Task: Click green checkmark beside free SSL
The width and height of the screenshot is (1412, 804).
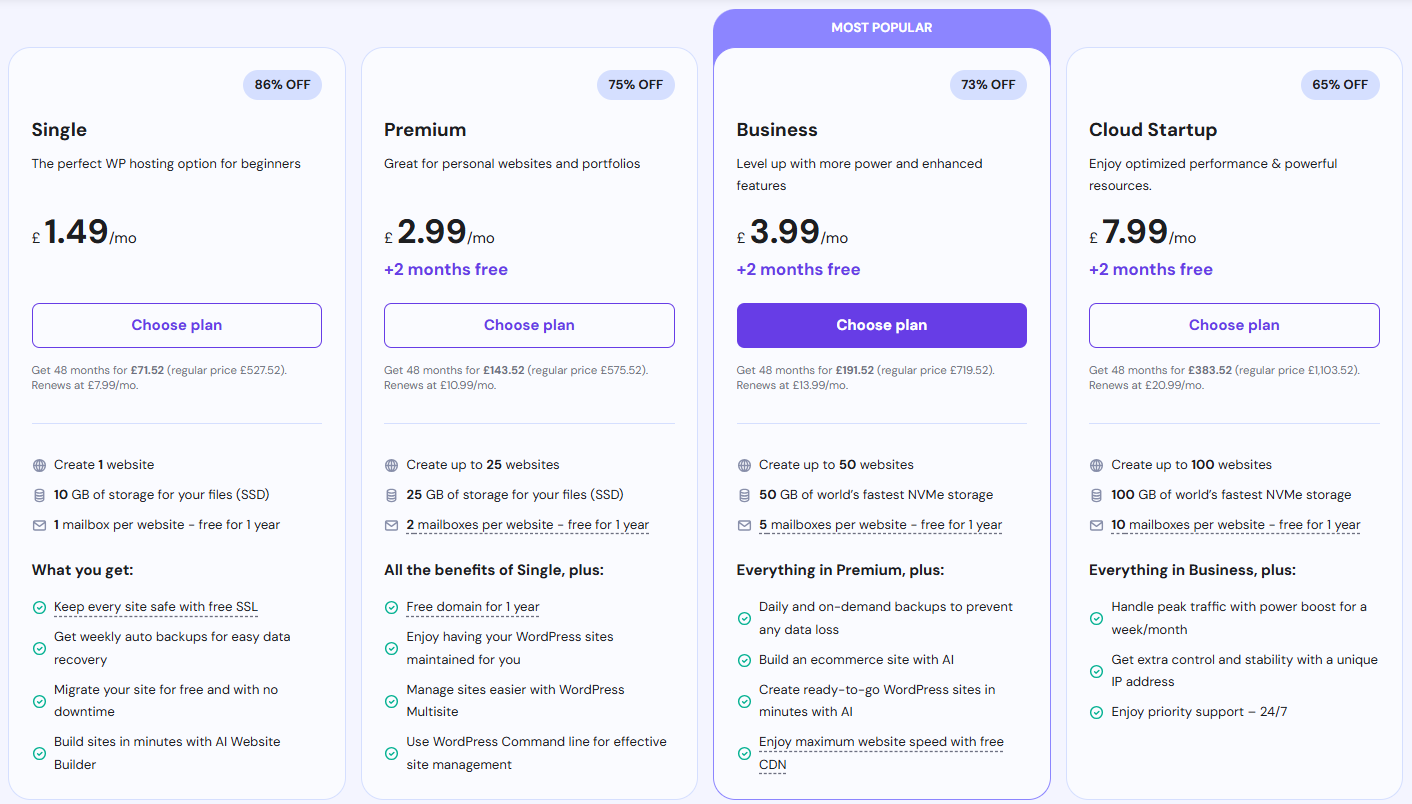Action: click(x=40, y=607)
